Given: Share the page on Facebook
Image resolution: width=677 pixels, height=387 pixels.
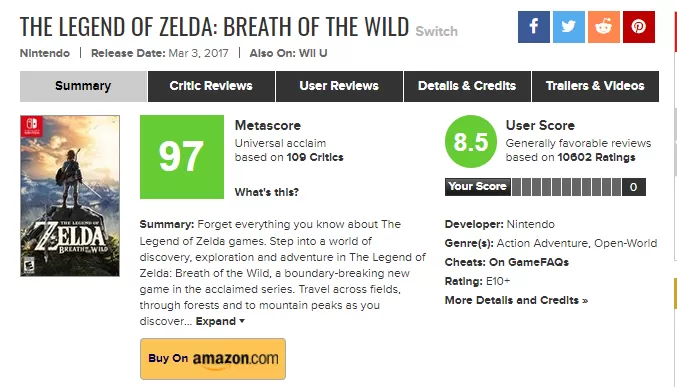Looking at the screenshot, I should pos(534,27).
